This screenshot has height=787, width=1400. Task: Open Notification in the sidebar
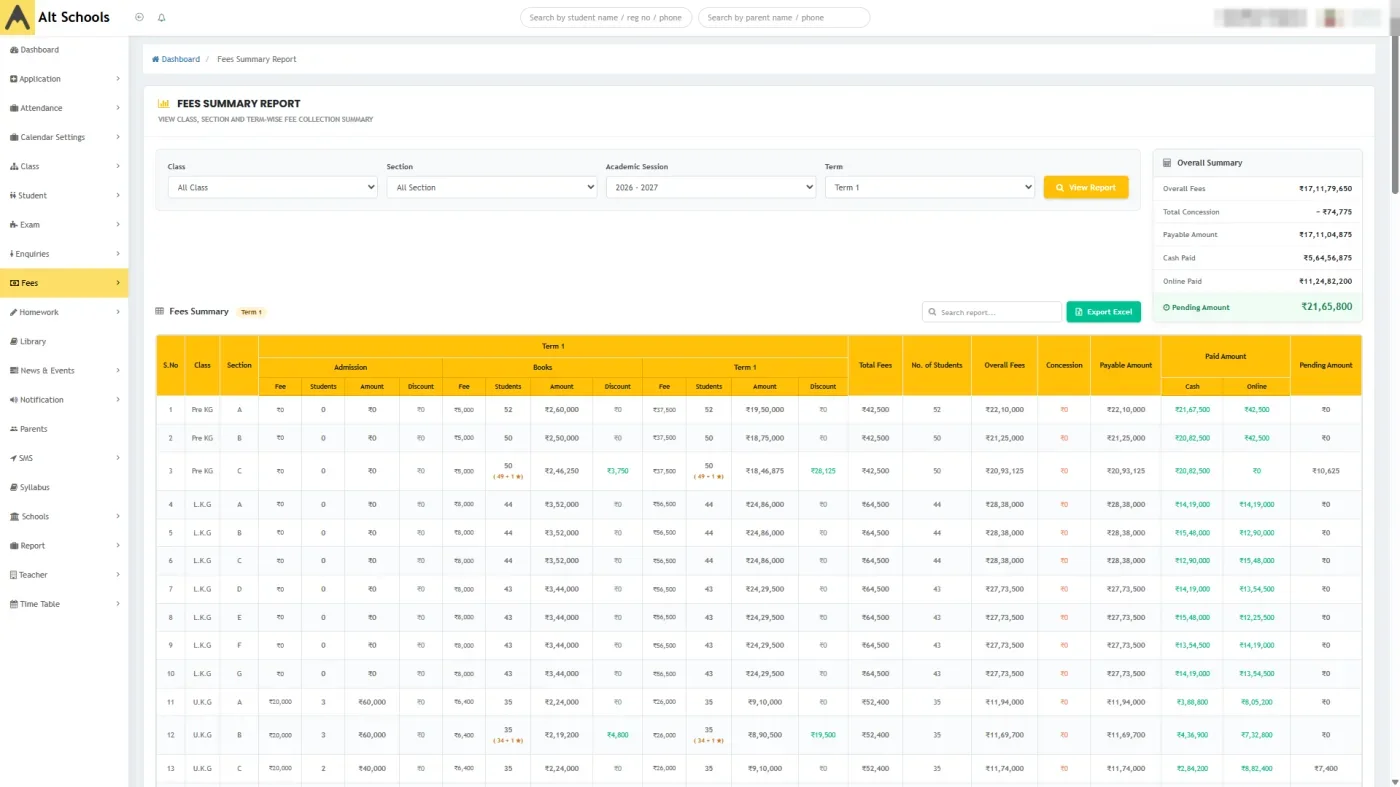tap(64, 400)
